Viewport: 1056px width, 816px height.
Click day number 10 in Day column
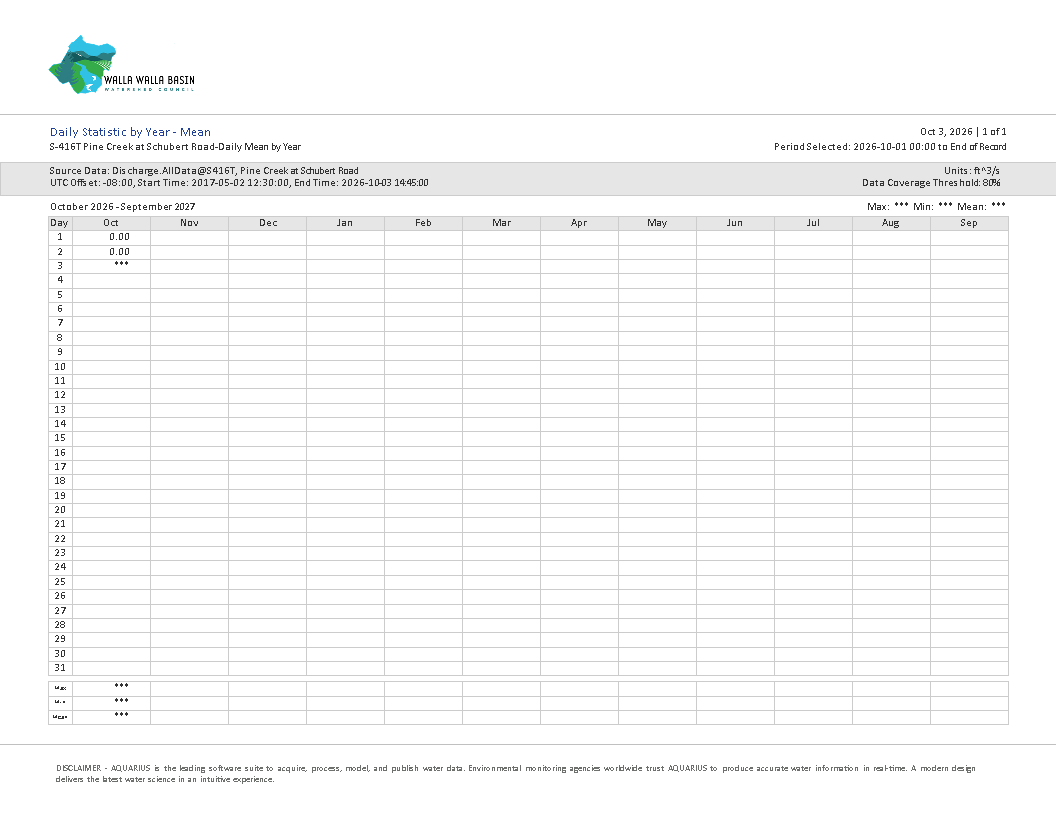(60, 367)
